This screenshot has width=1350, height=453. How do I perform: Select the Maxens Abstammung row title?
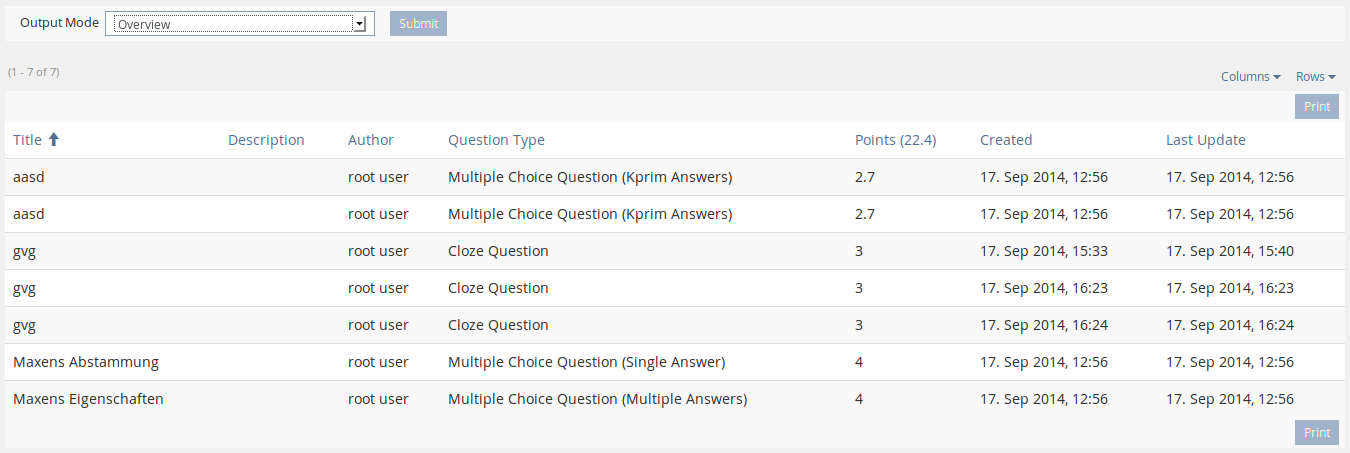86,362
